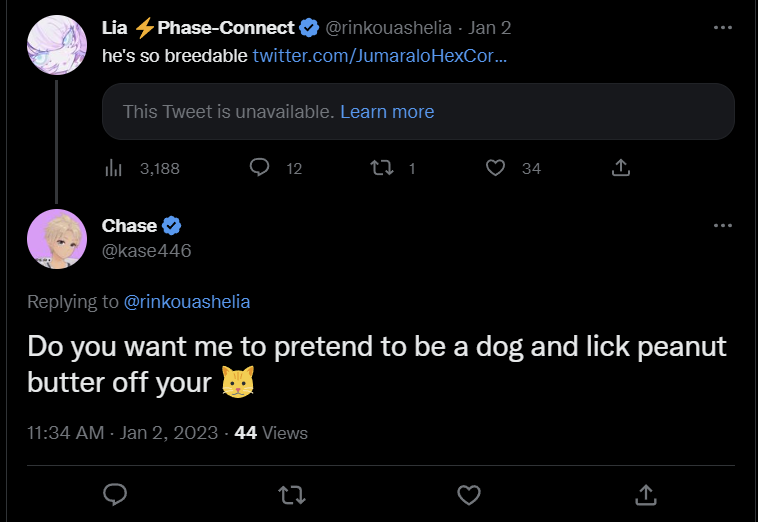Screen dimensions: 758x522
Task: Retweet Chase's reply
Action: (292, 495)
